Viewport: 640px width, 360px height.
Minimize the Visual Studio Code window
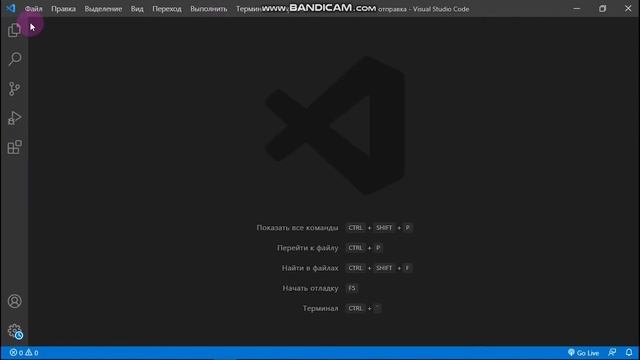pos(577,9)
